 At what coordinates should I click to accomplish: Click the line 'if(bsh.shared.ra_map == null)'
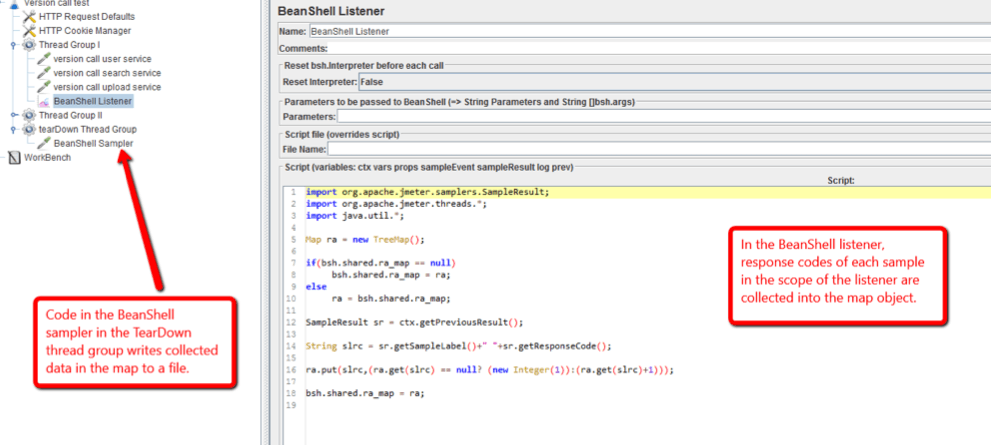pos(380,262)
